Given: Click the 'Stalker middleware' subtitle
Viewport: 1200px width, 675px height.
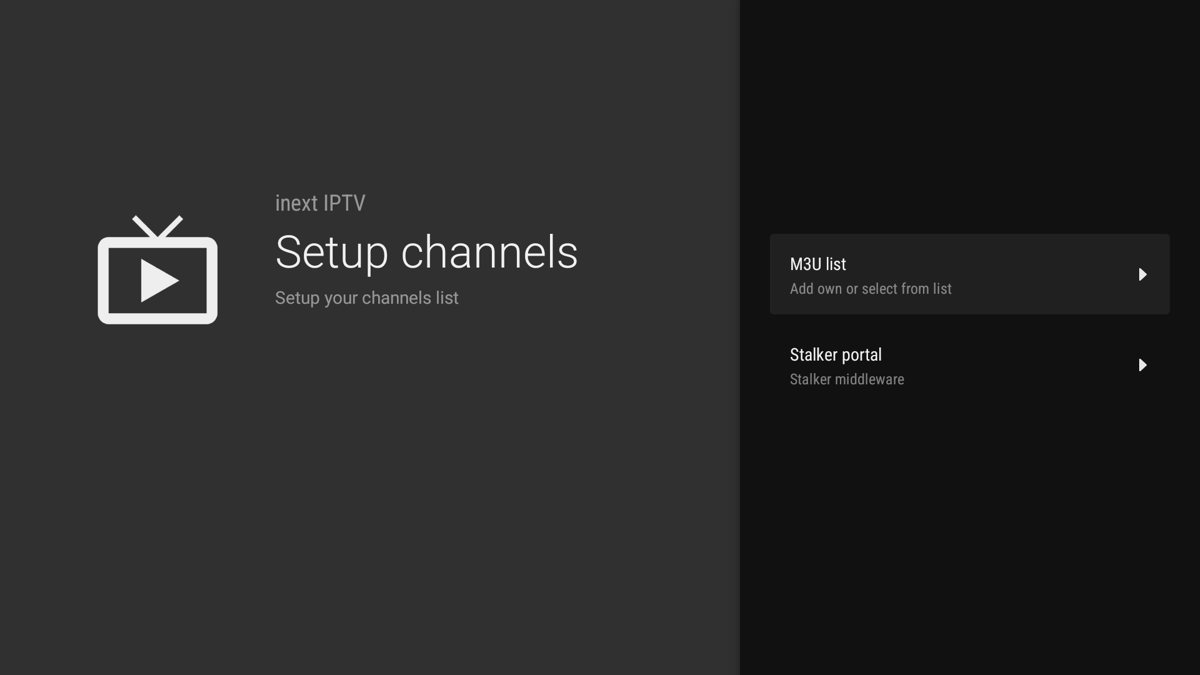Looking at the screenshot, I should coord(847,380).
